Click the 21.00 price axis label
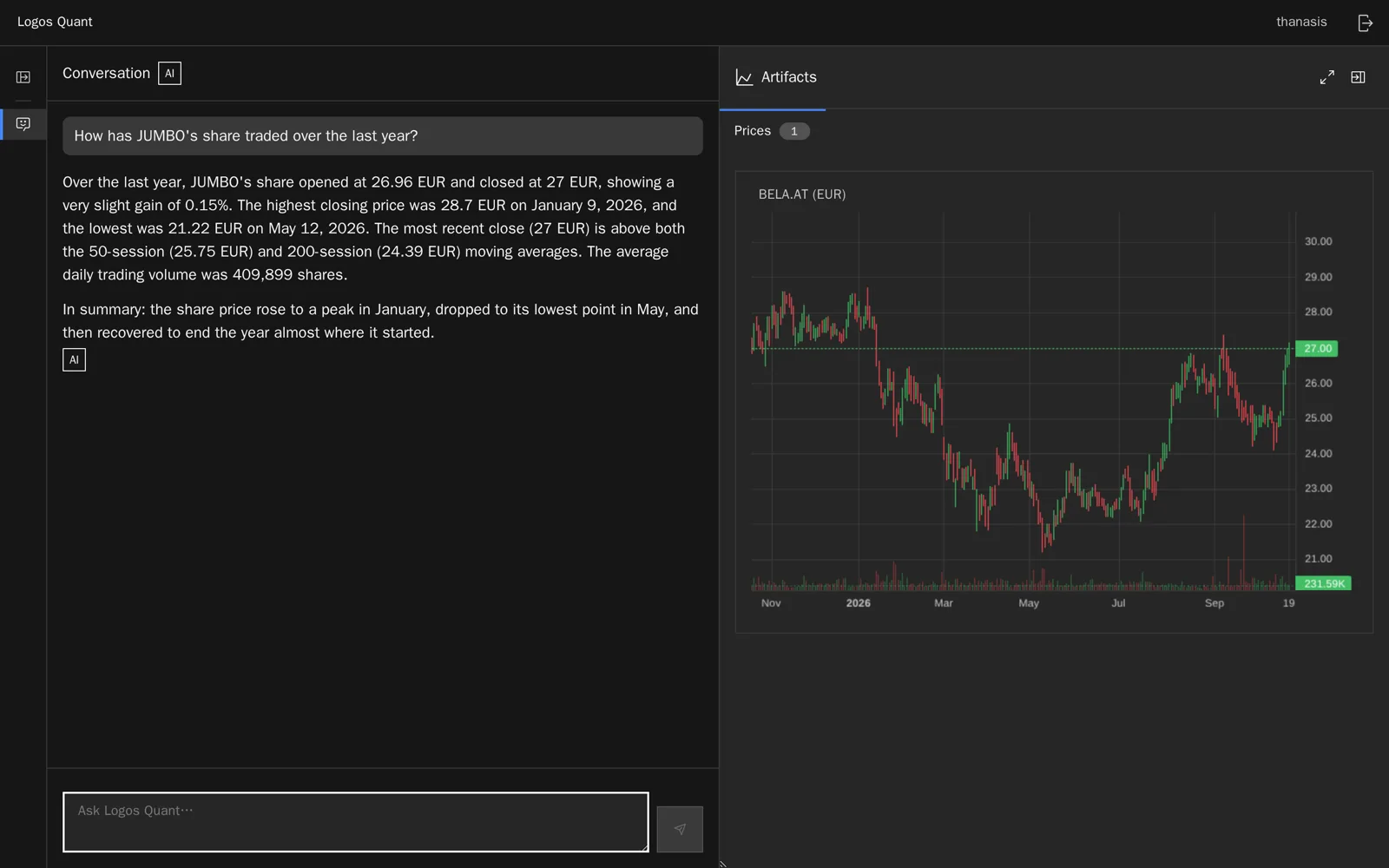1389x868 pixels. tap(1318, 559)
